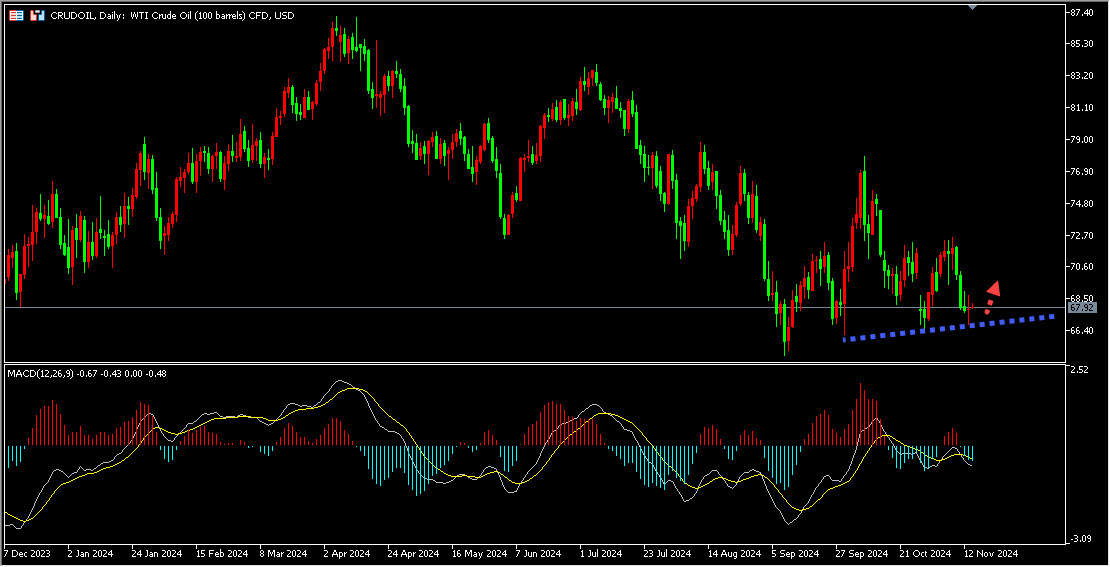Click the 66.40 price scale level
Viewport: 1110px width, 567px height.
[1083, 331]
